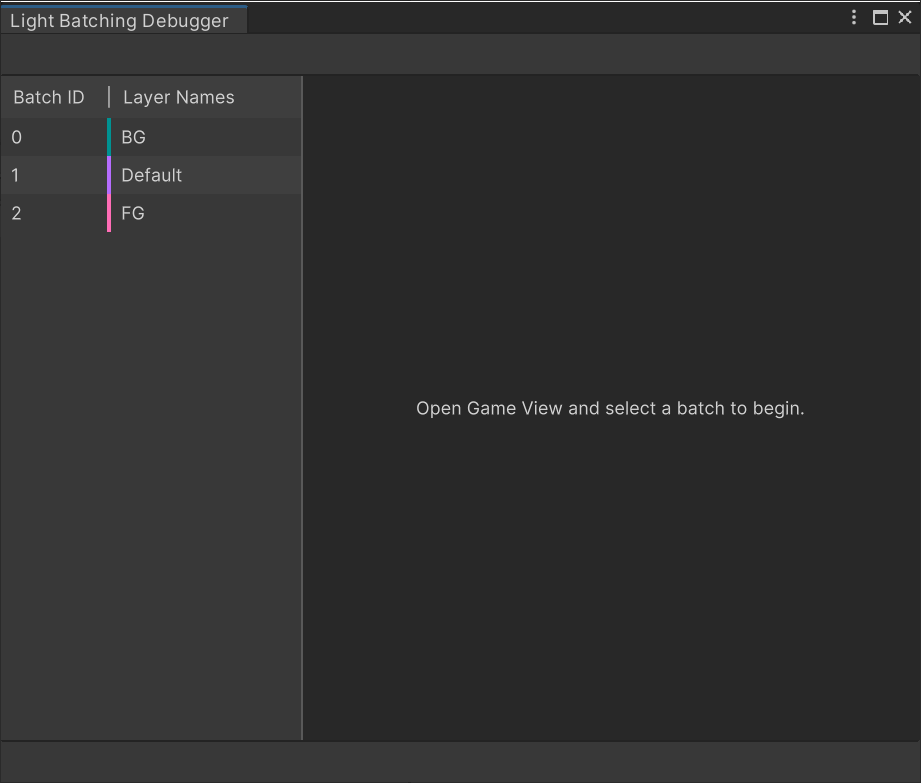
Task: Click the divider between batch list and detail panel
Action: point(301,400)
